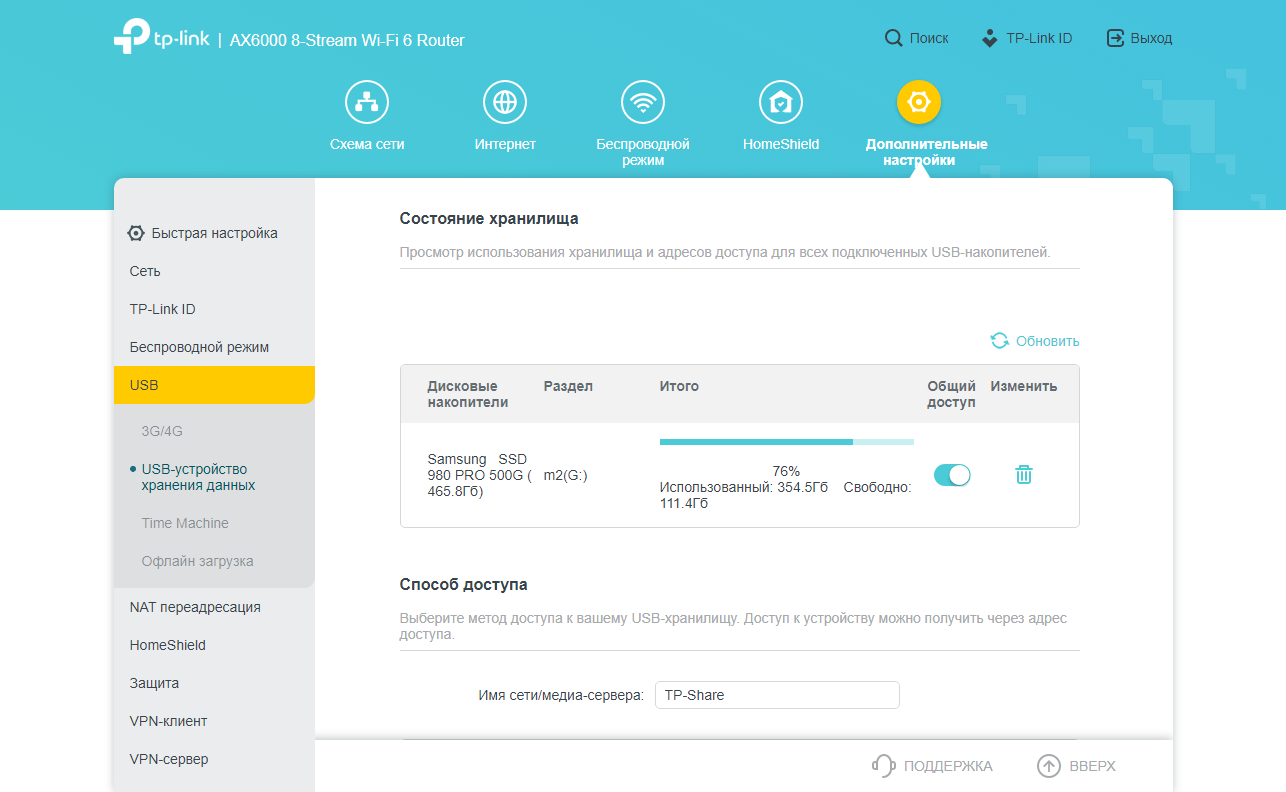This screenshot has width=1286, height=792.
Task: Delete the Samsung SSD with trash icon
Action: (1024, 475)
